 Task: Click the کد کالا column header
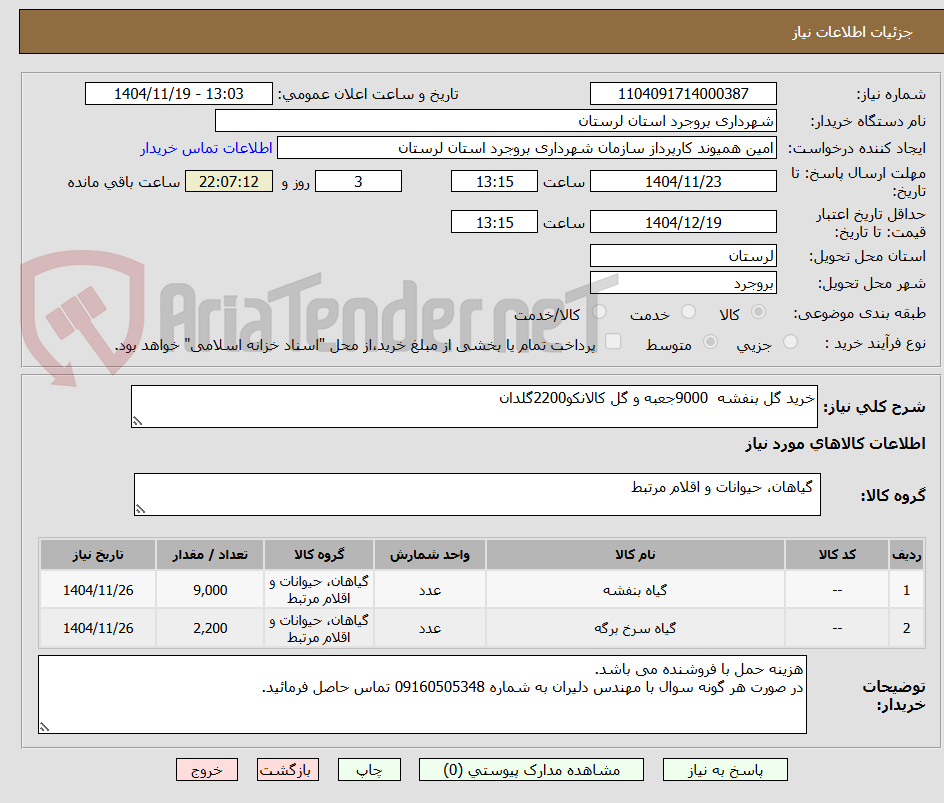tap(837, 554)
